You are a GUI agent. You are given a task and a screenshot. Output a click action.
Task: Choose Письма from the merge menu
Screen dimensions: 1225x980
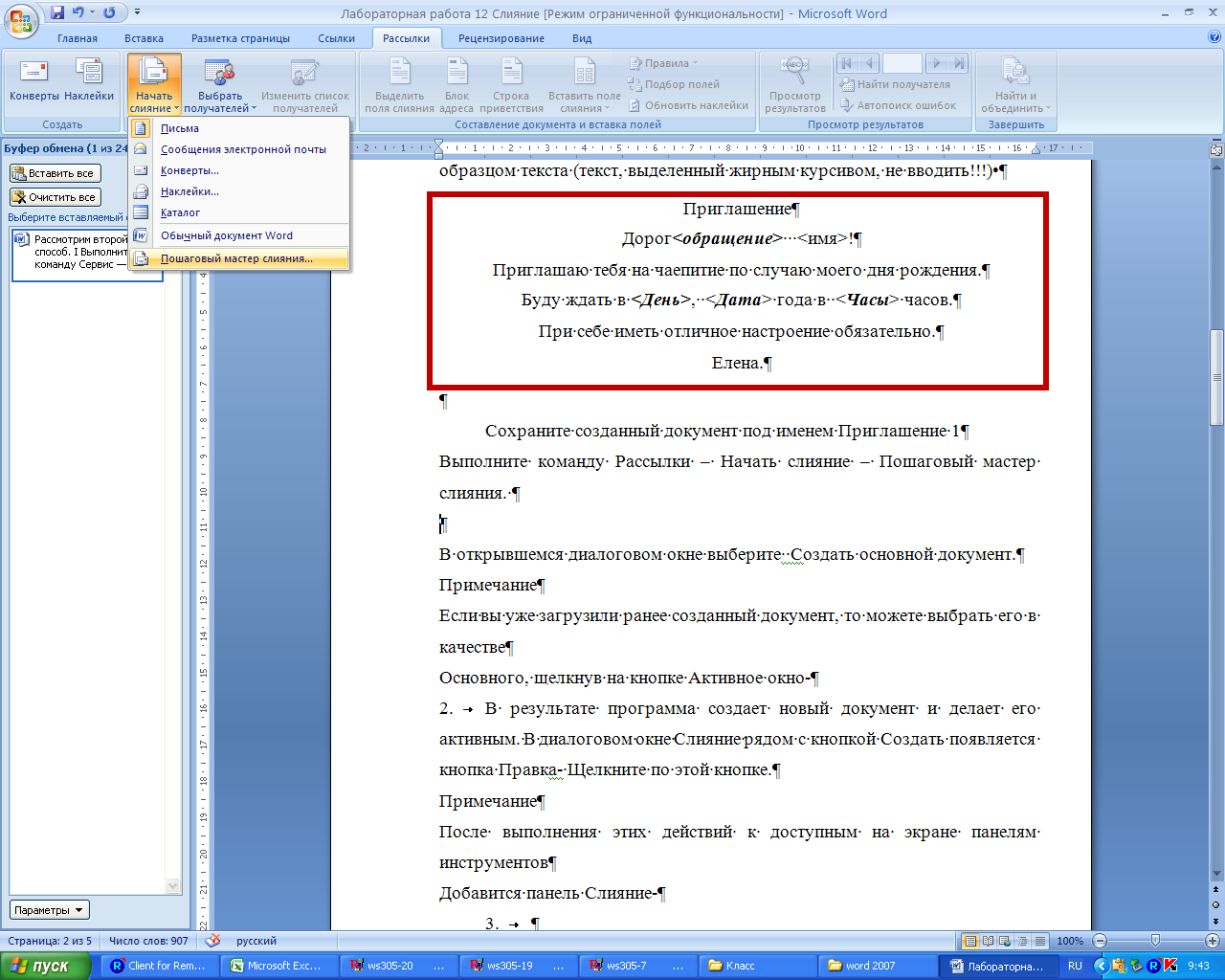pos(239,128)
